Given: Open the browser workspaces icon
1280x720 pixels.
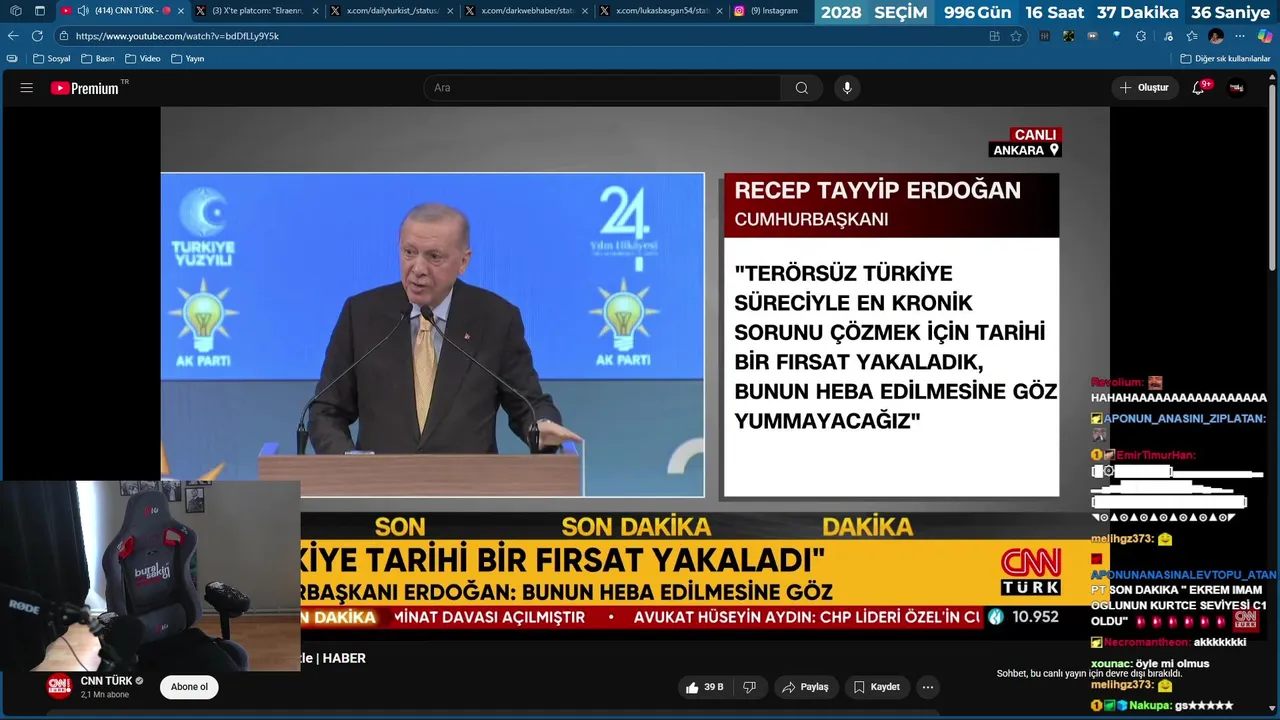Looking at the screenshot, I should point(15,11).
